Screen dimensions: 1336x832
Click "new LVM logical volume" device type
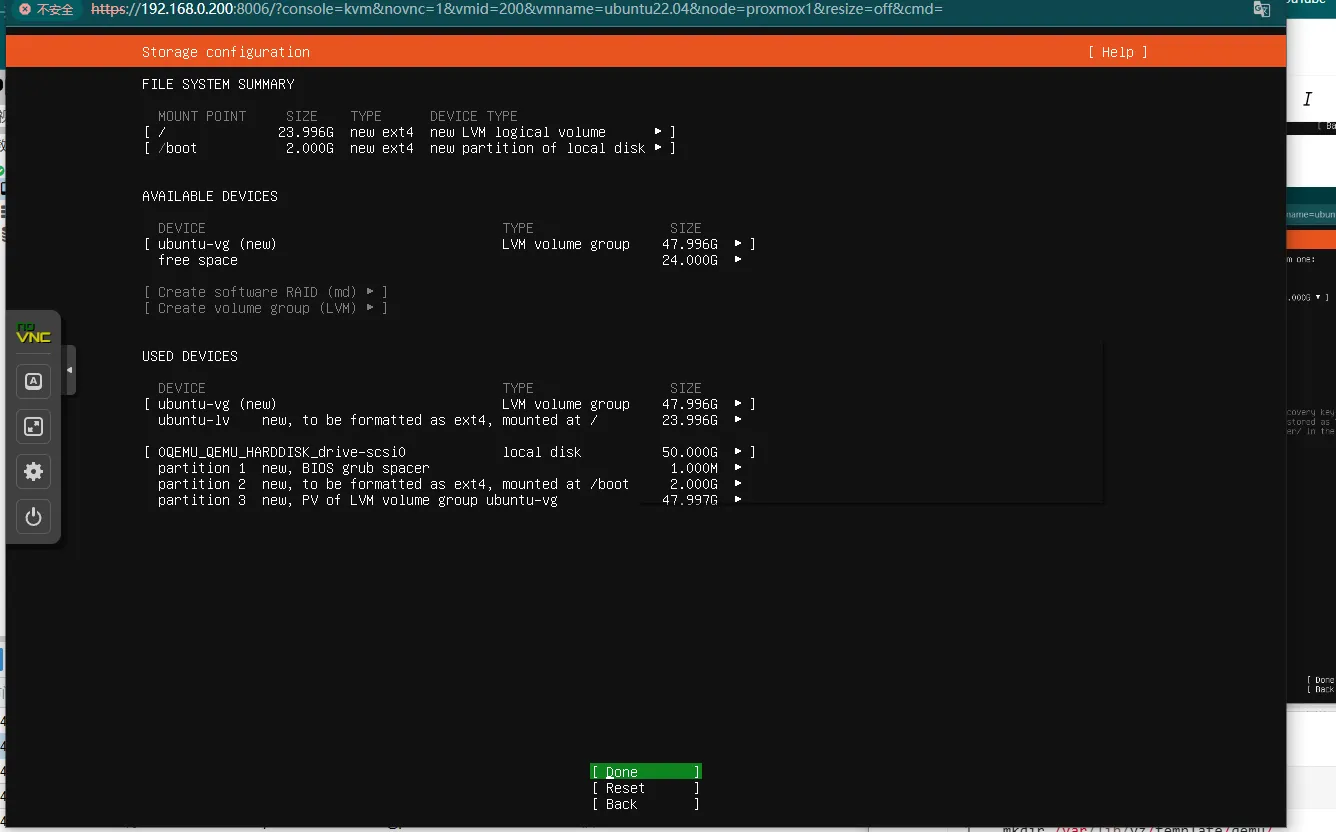pyautogui.click(x=518, y=132)
